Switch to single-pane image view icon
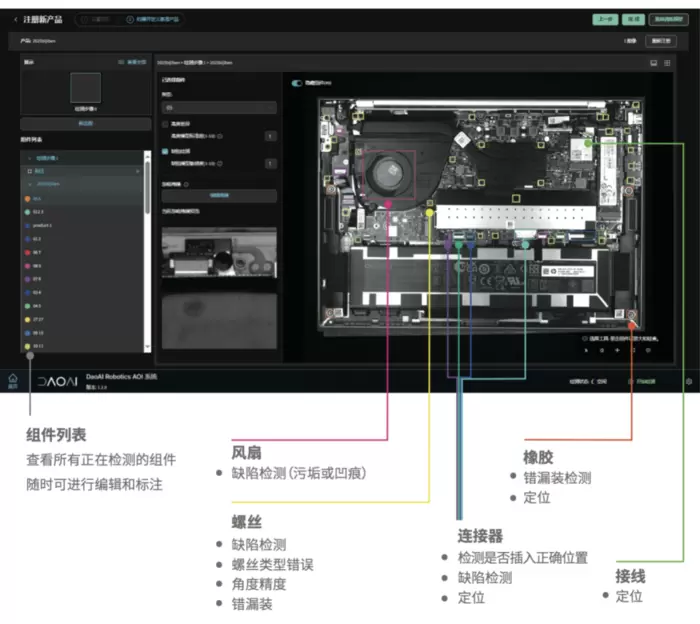The height and width of the screenshot is (624, 700). pos(653,62)
